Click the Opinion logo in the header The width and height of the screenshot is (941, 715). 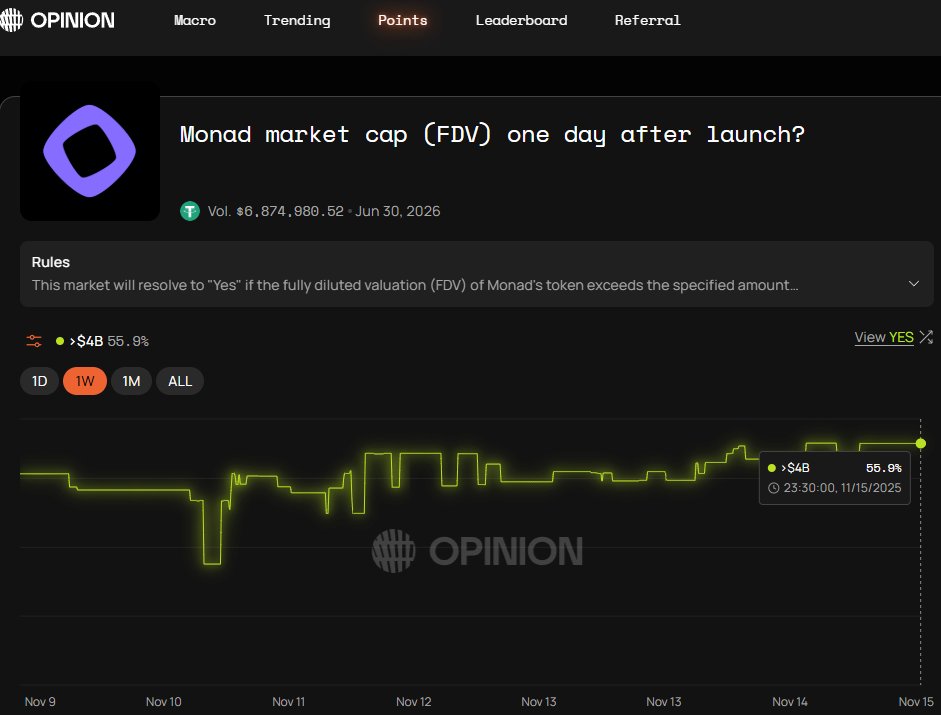tap(58, 19)
